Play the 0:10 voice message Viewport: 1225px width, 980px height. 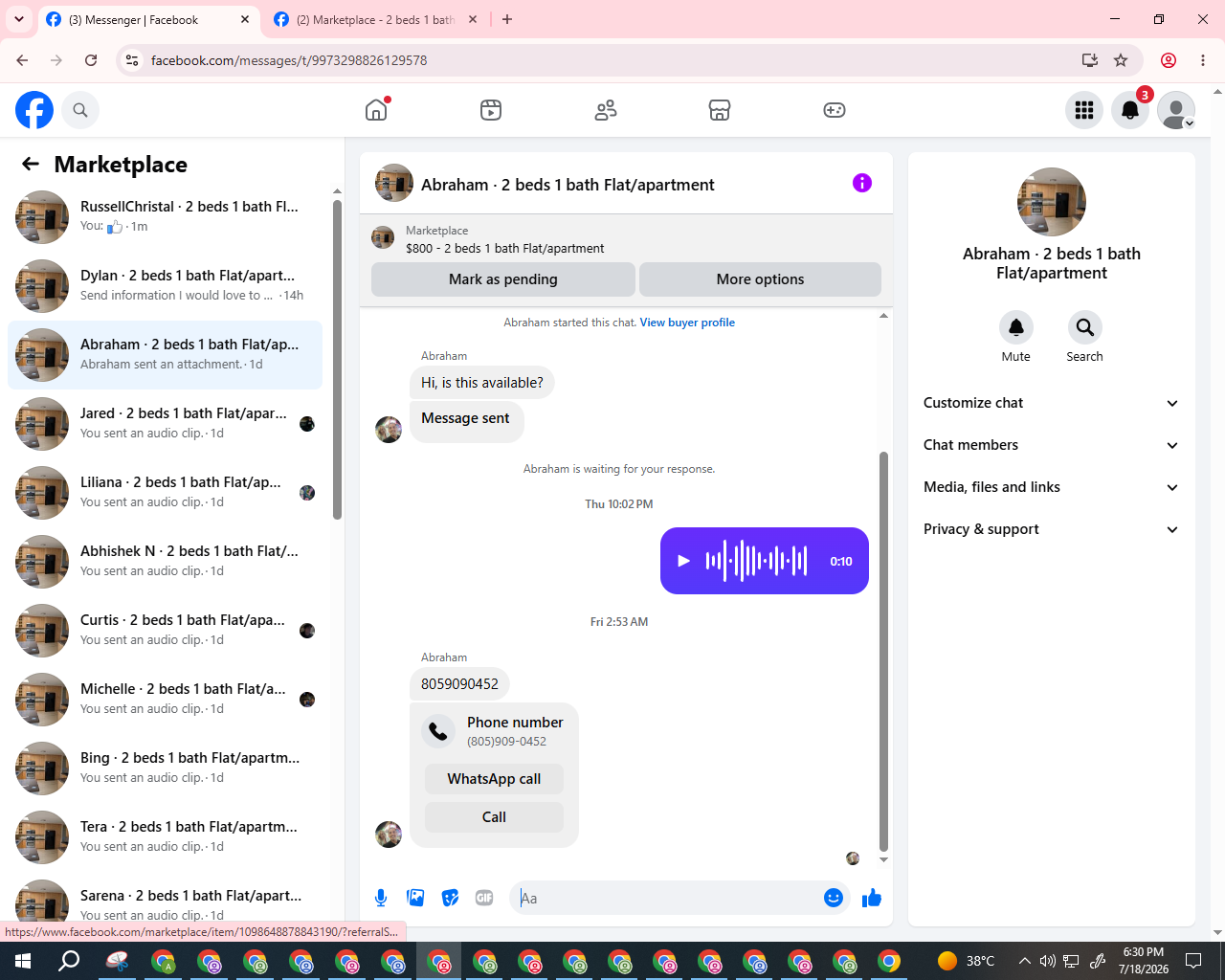tap(683, 561)
